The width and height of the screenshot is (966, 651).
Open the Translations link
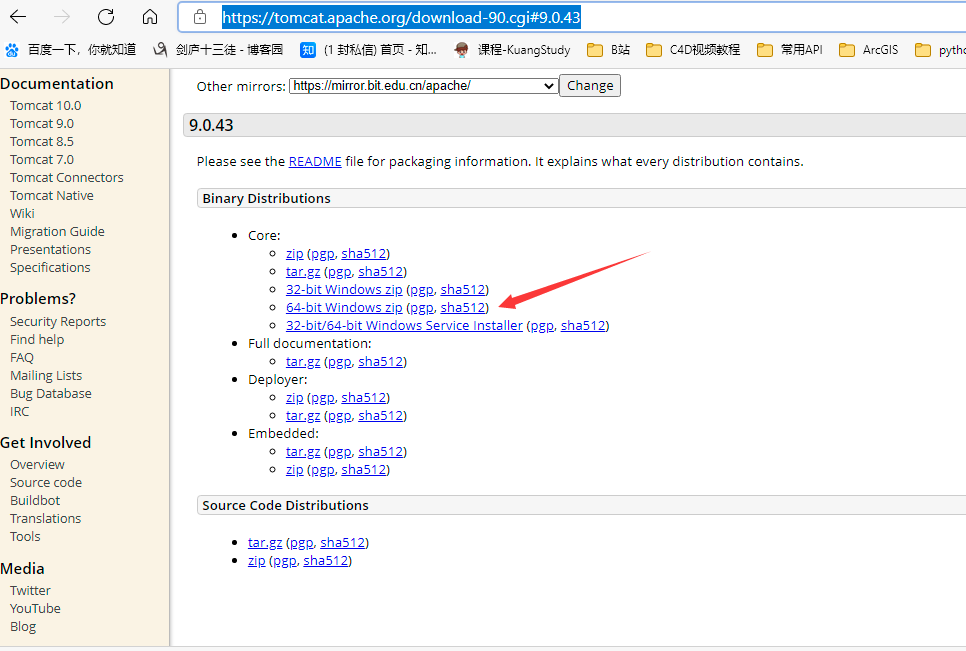click(x=46, y=519)
